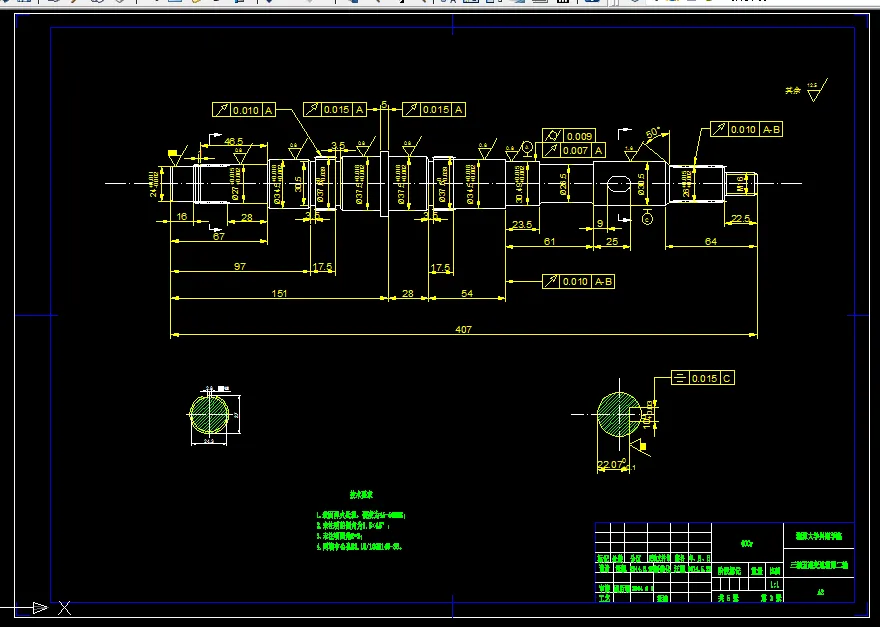Pick the 61 length dimension
Screen dimensions: 880x627
[x=549, y=241]
